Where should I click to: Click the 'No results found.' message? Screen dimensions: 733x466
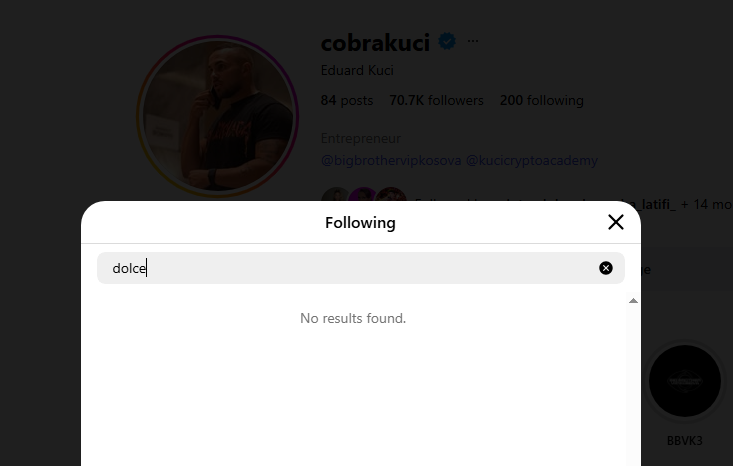point(353,318)
